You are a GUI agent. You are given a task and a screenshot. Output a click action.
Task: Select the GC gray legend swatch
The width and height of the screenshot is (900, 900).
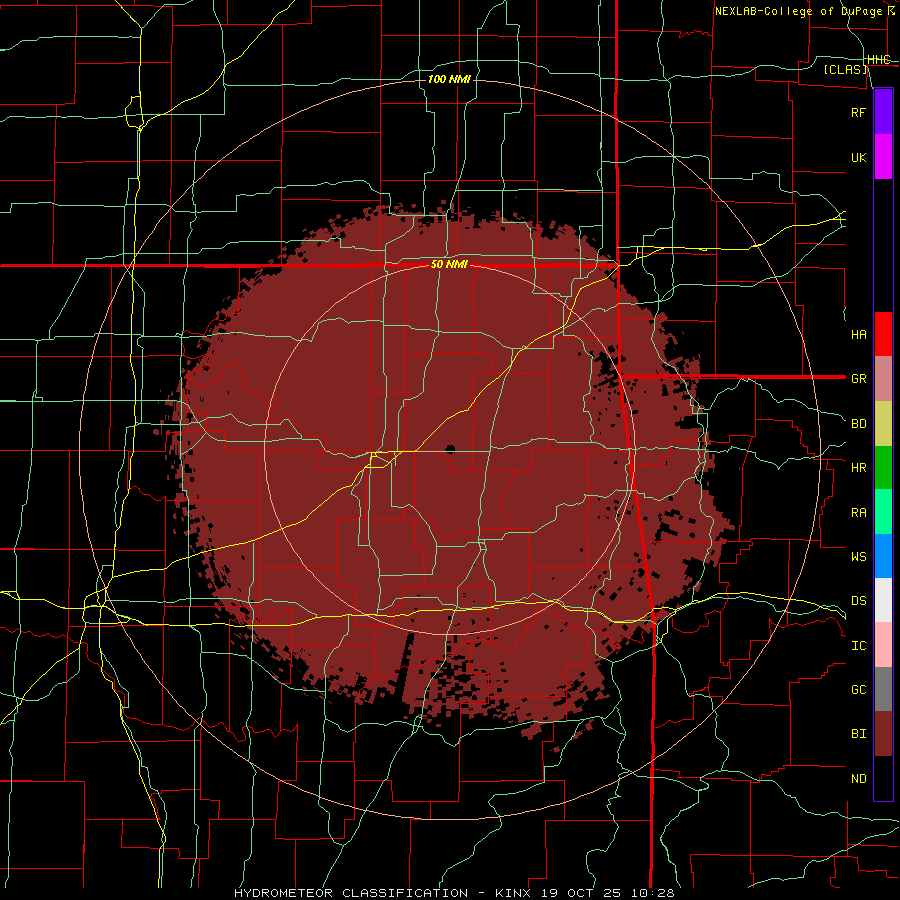click(883, 689)
